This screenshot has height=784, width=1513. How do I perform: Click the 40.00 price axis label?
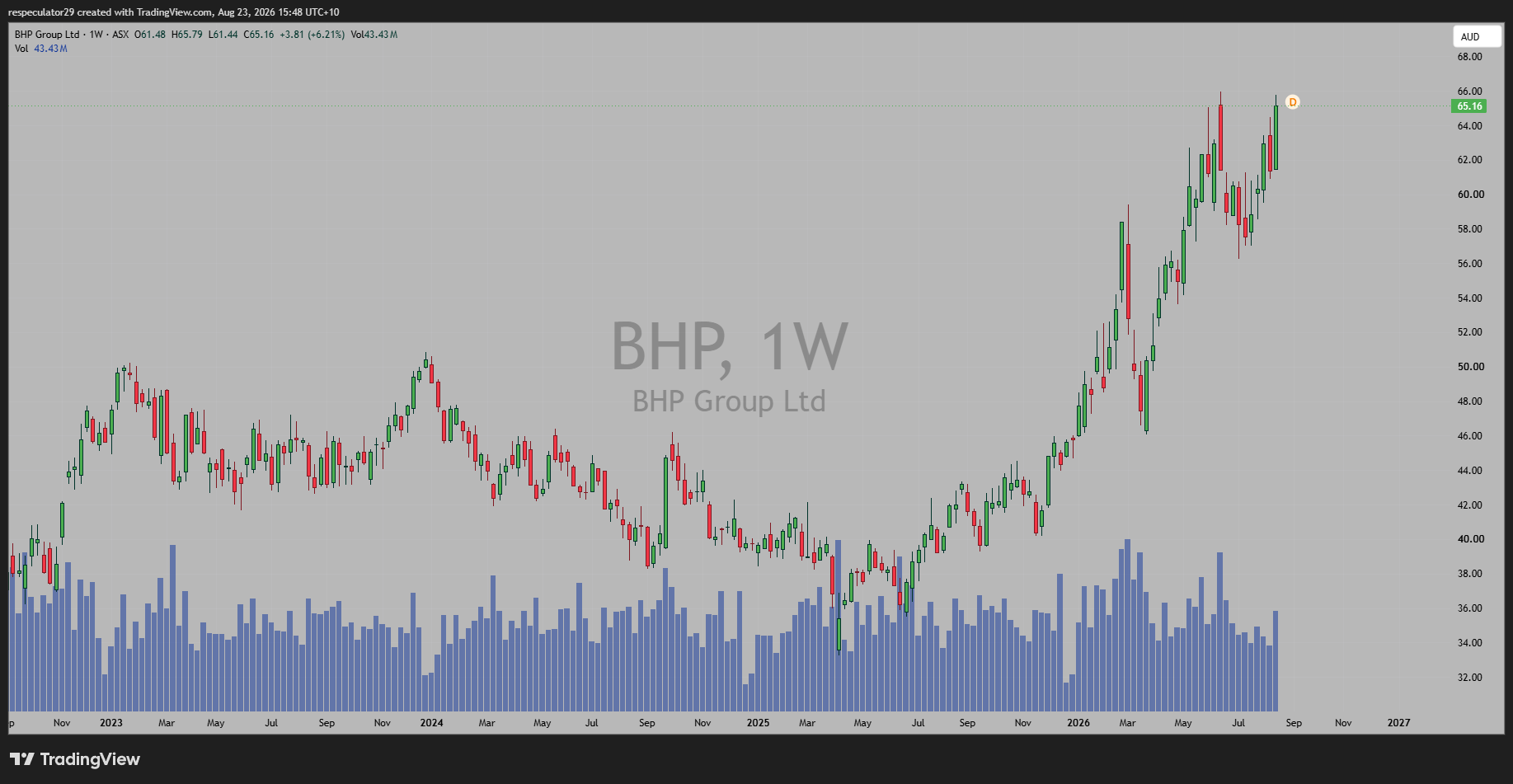tap(1470, 539)
